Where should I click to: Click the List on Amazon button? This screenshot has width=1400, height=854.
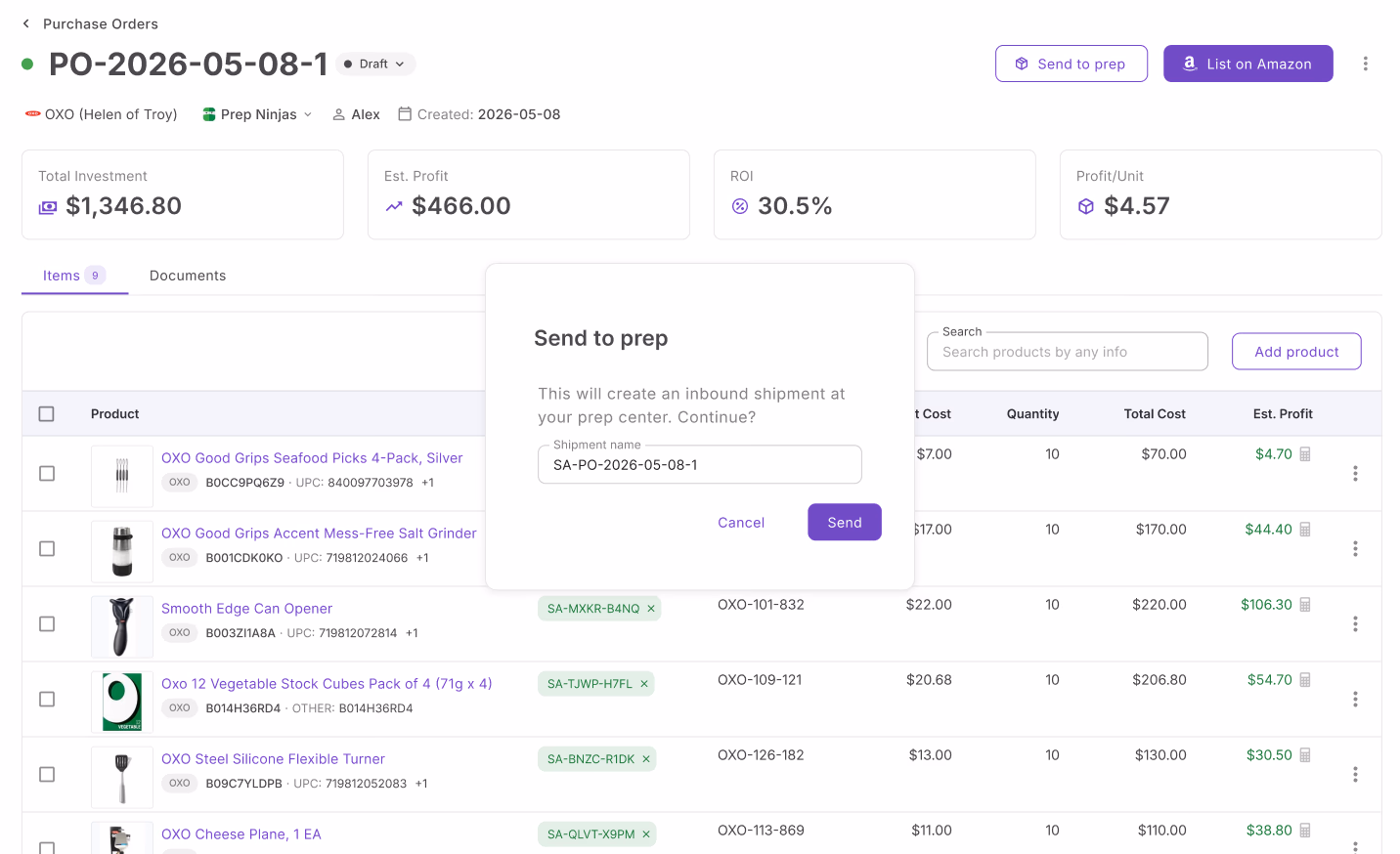point(1247,64)
